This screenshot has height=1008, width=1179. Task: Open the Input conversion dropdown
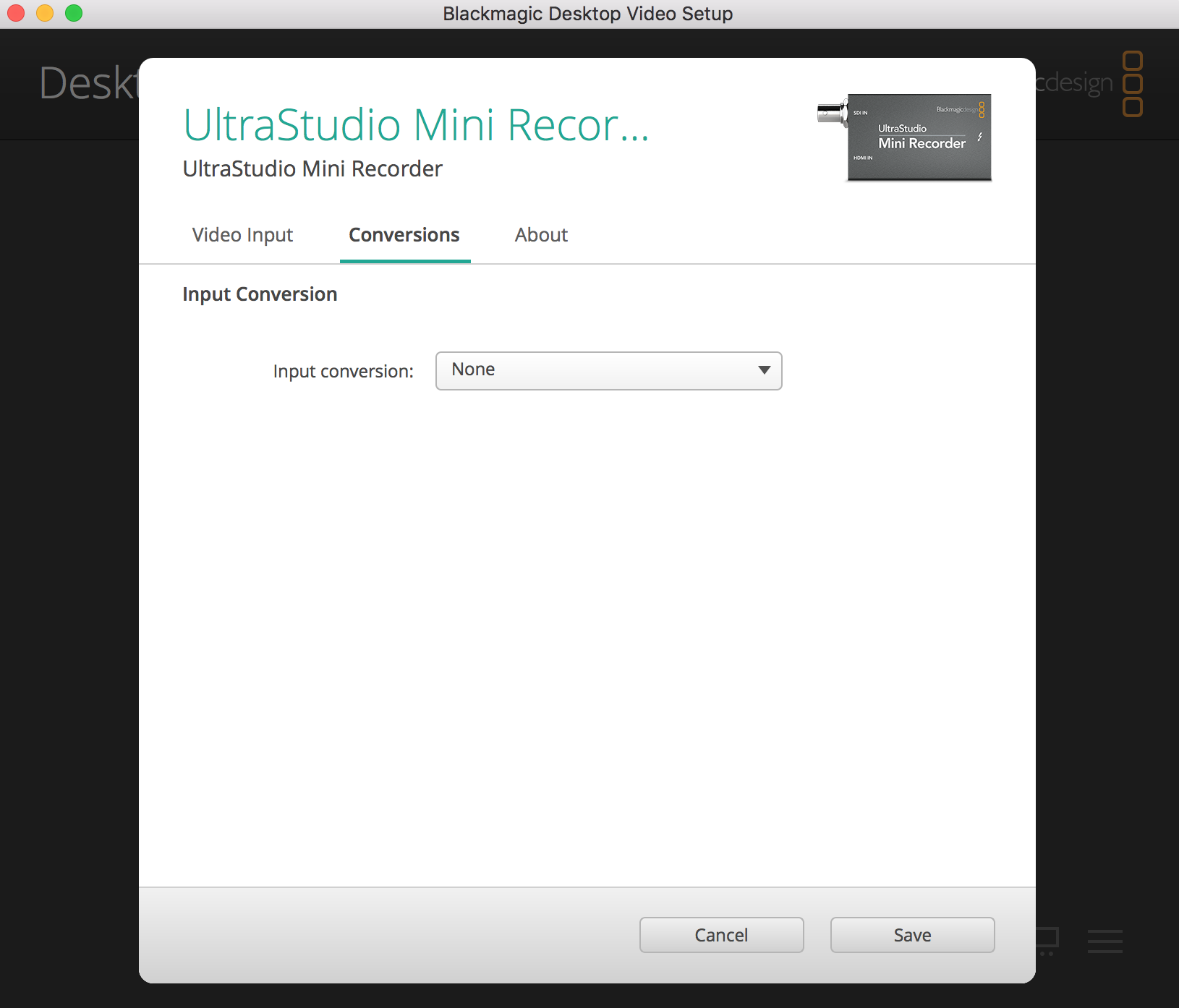coord(608,370)
